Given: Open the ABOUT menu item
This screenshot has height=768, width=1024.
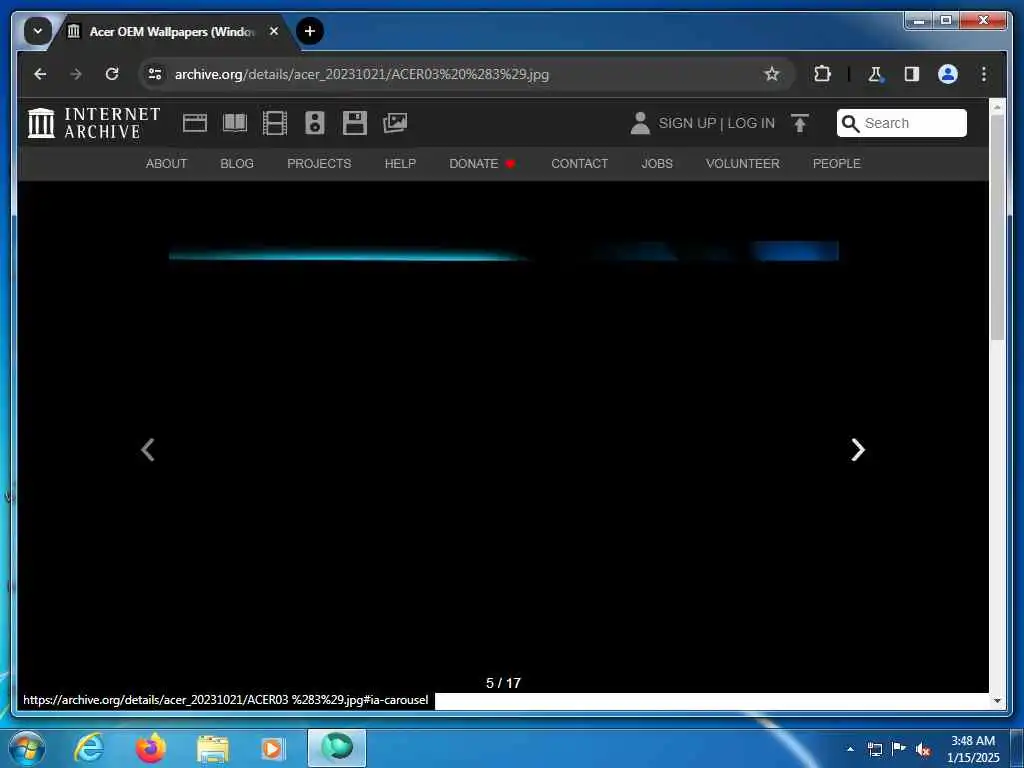Looking at the screenshot, I should [167, 163].
